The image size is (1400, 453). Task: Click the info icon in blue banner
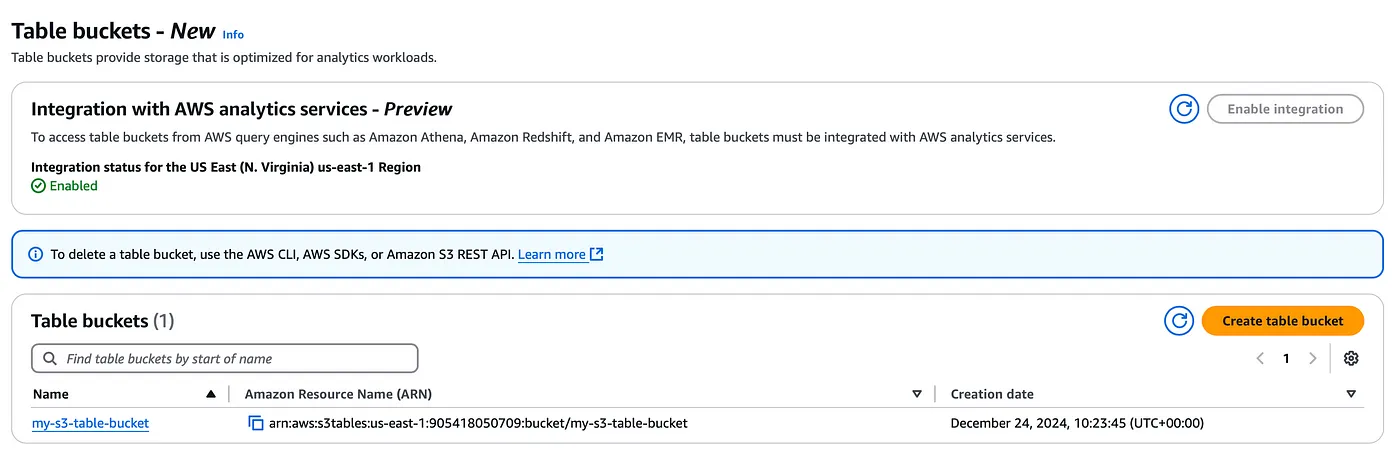coord(36,254)
